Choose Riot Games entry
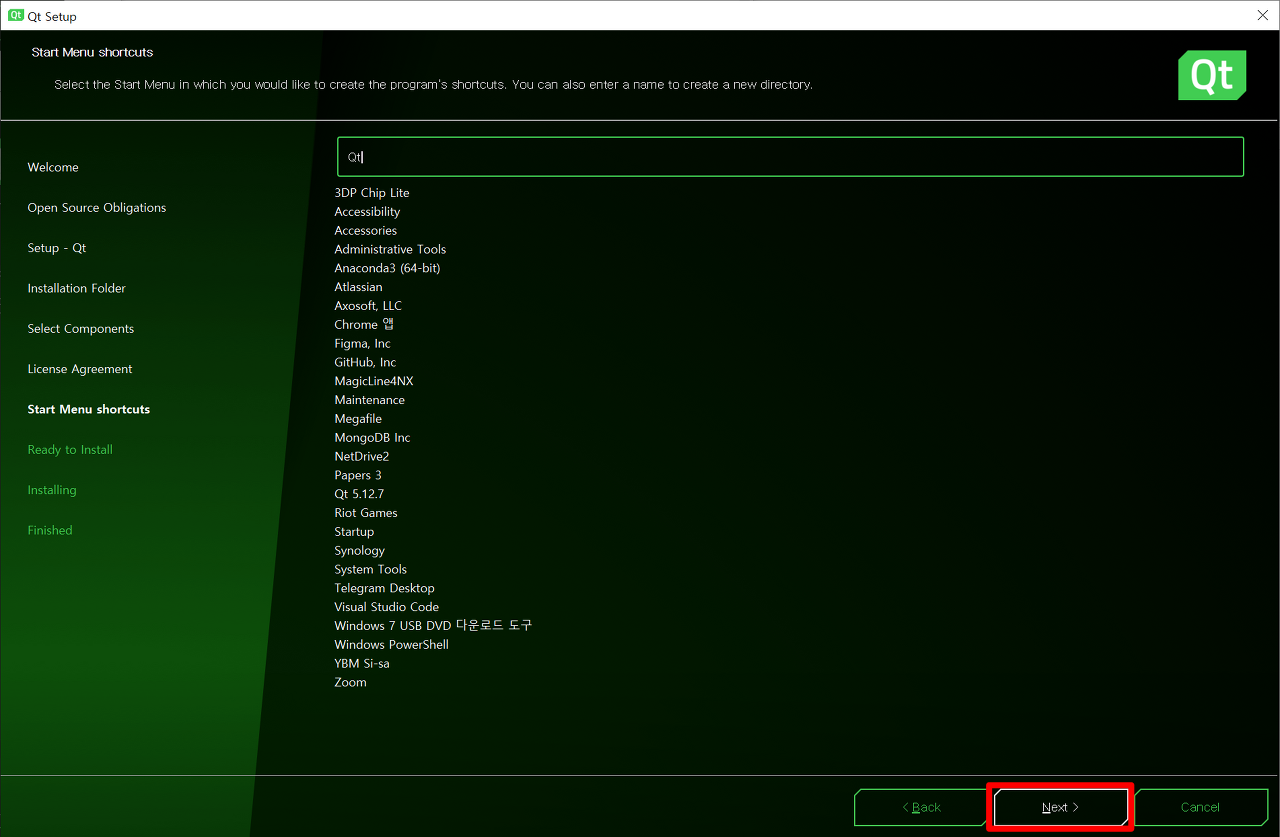 (366, 513)
